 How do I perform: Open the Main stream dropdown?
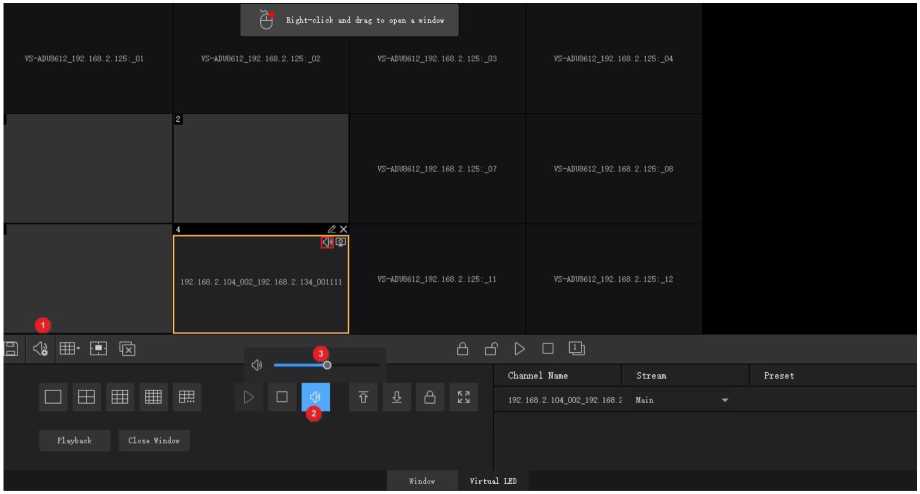click(x=725, y=401)
